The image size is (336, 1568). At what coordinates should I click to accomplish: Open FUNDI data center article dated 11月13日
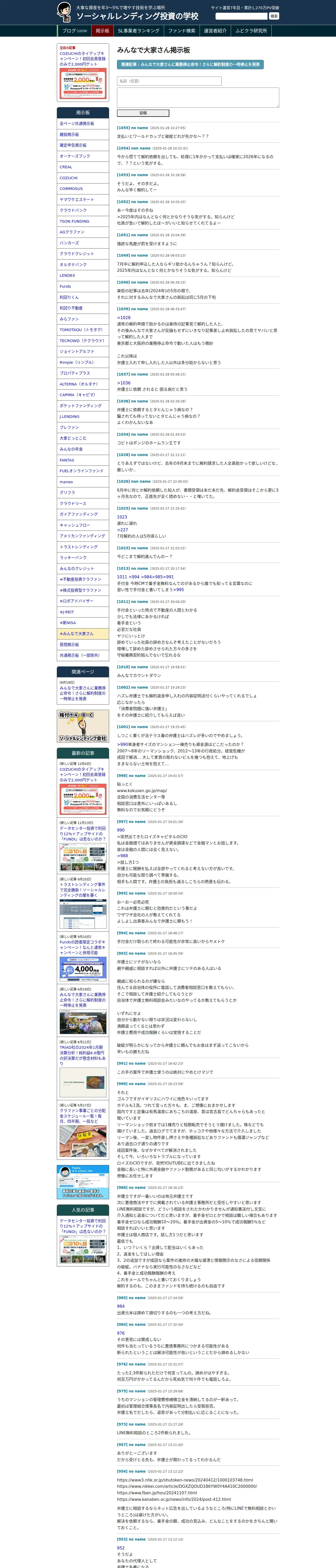[x=82, y=833]
